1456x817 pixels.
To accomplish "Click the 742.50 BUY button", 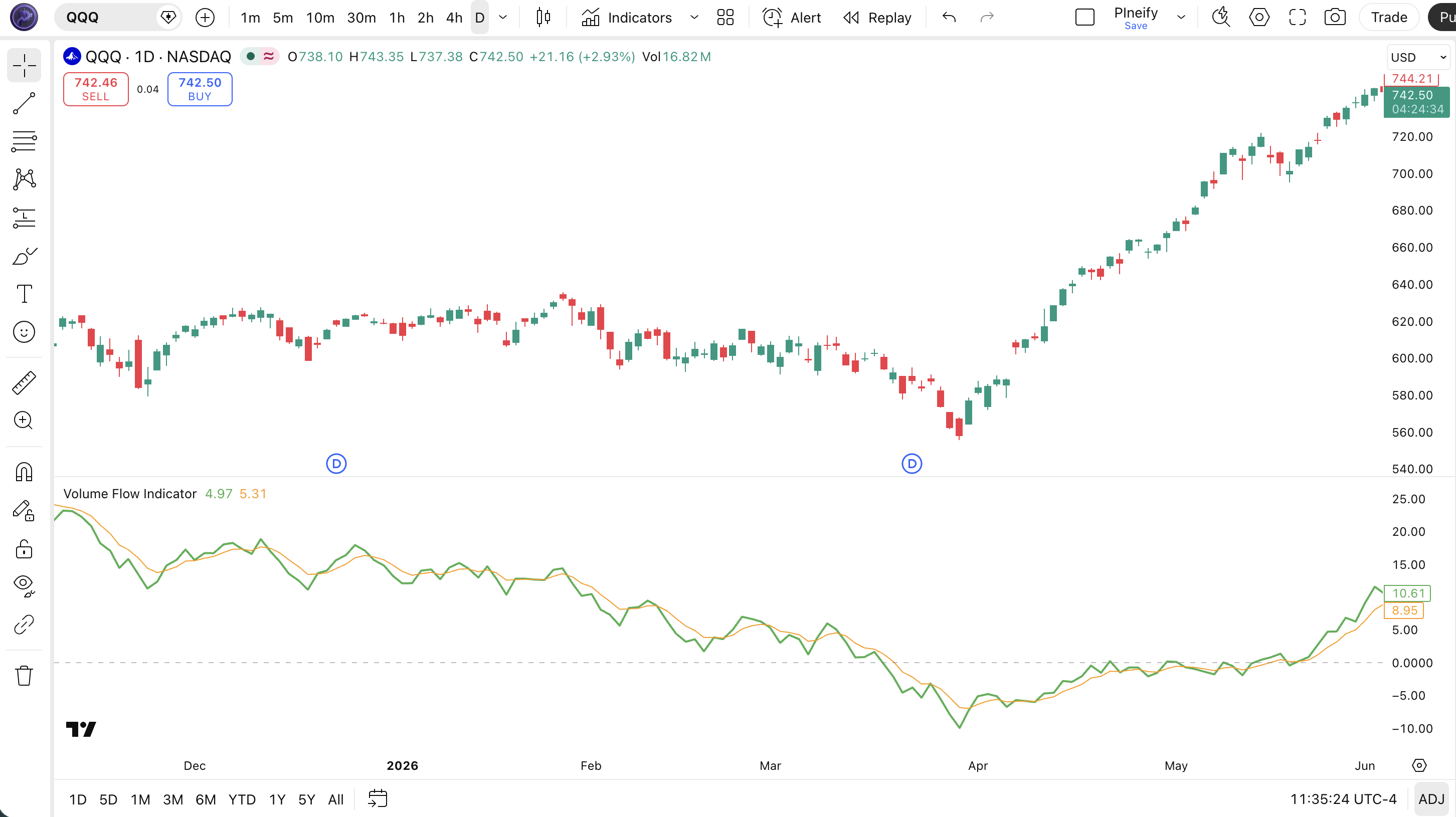I will tap(200, 89).
